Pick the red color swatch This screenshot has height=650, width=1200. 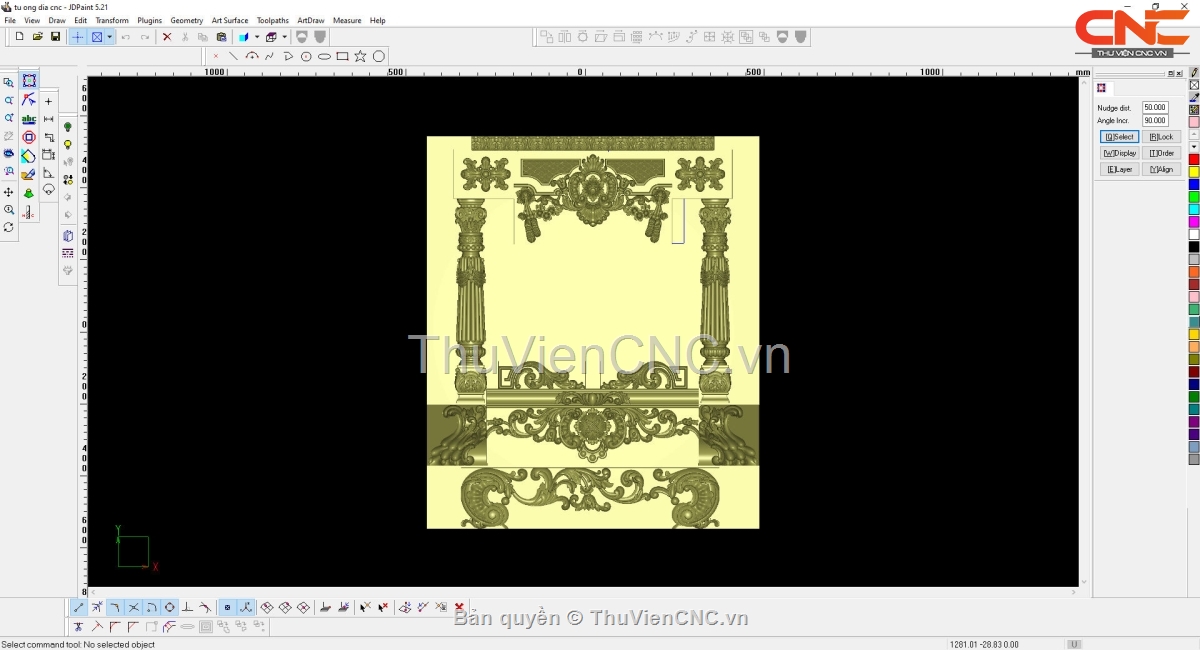[x=1194, y=160]
